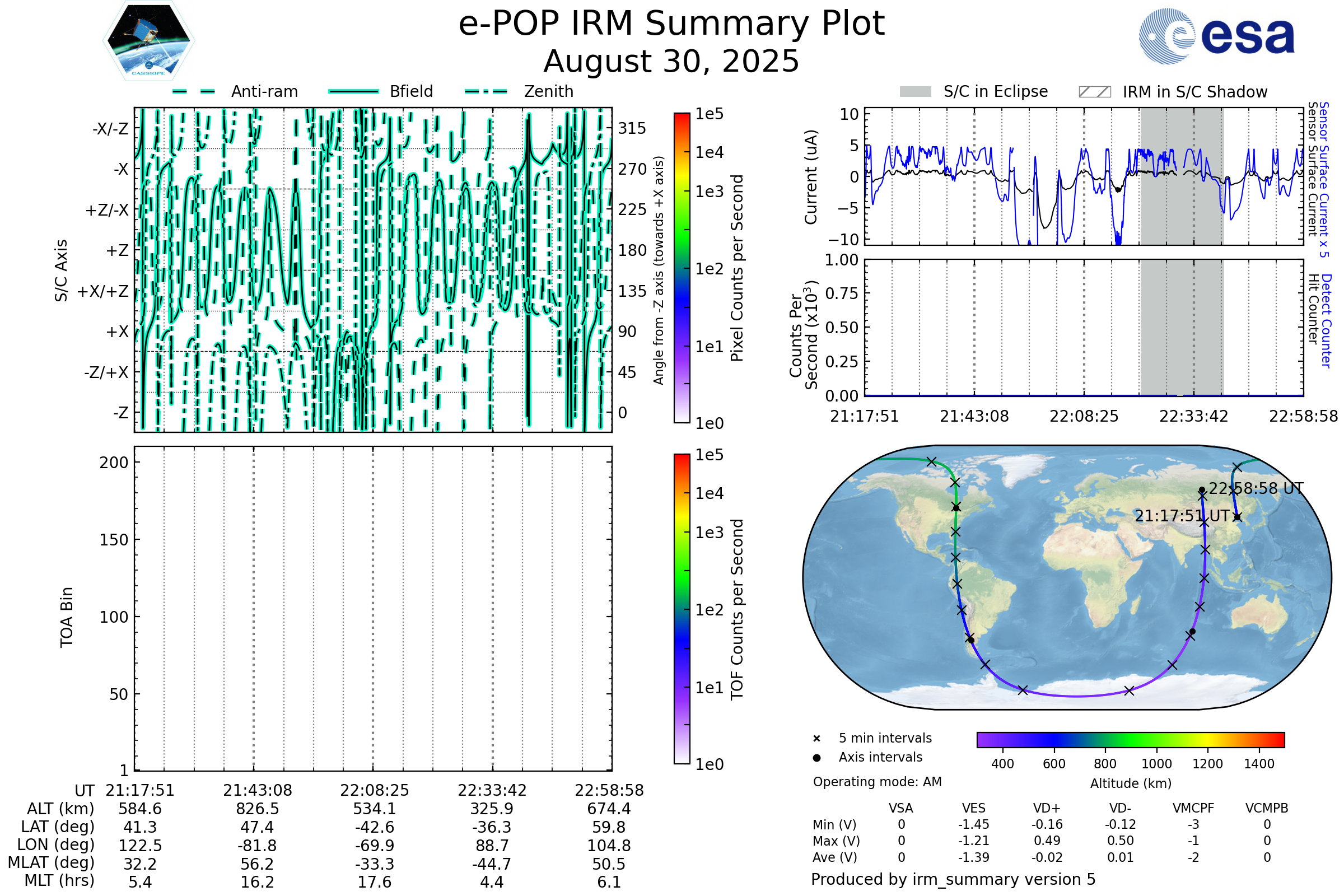Image resolution: width=1344 pixels, height=896 pixels.
Task: Click the 22:58:58 UT label on map
Action: pos(1256,488)
